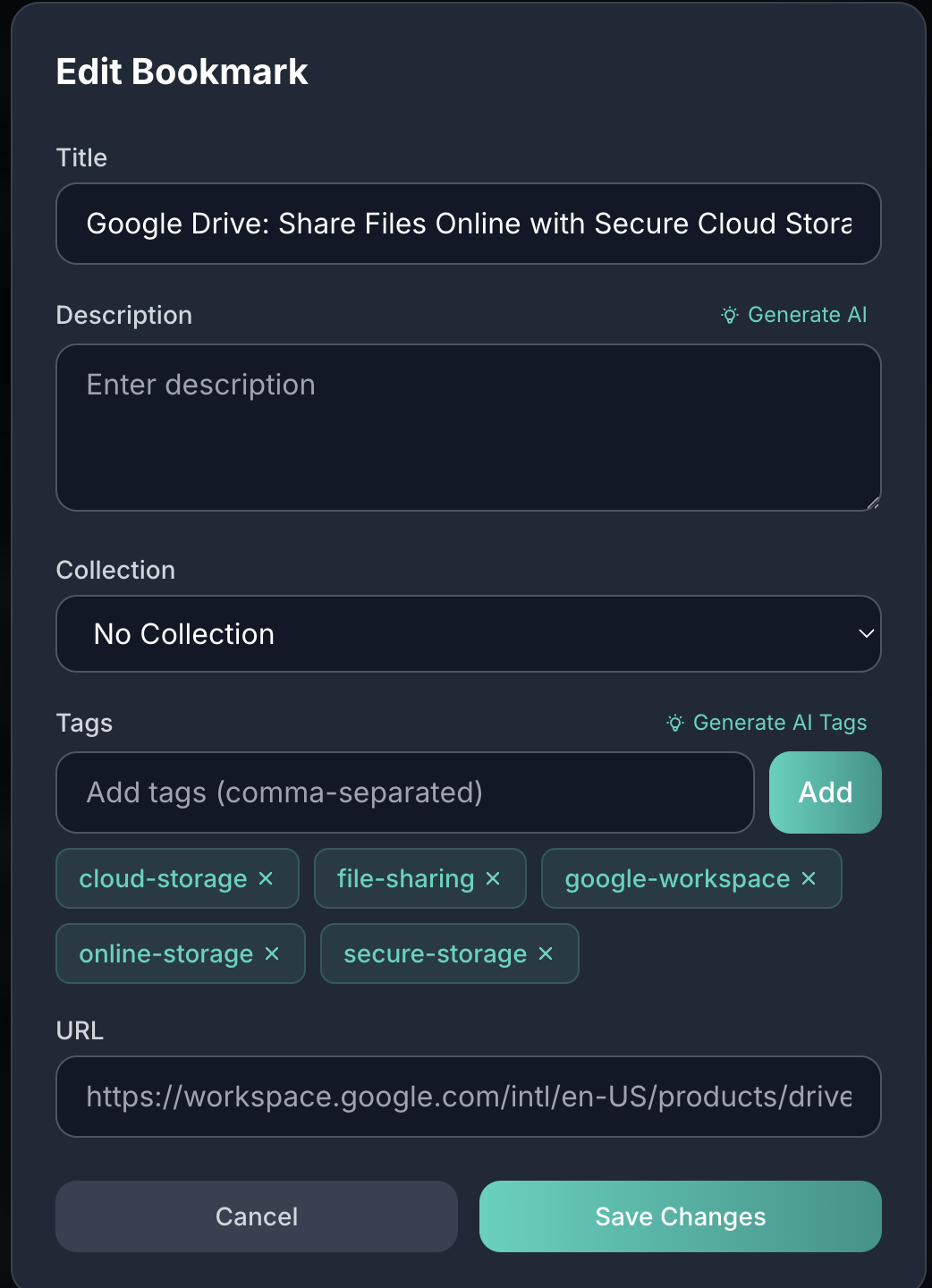Screen dimensions: 932x1288
Task: Click the Enter description text area
Action: tap(469, 427)
